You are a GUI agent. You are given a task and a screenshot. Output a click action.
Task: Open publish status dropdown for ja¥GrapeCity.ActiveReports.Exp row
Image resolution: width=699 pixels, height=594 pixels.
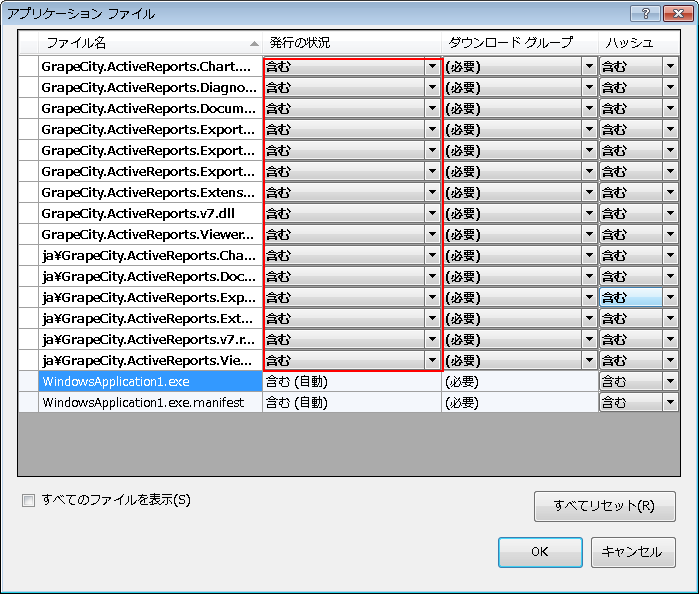432,297
